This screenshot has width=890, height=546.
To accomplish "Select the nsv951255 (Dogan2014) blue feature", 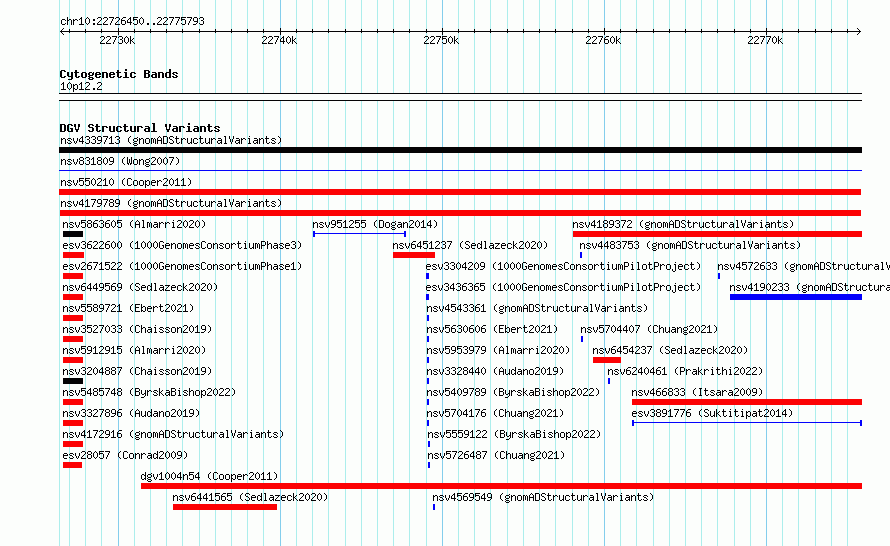I will coord(359,234).
